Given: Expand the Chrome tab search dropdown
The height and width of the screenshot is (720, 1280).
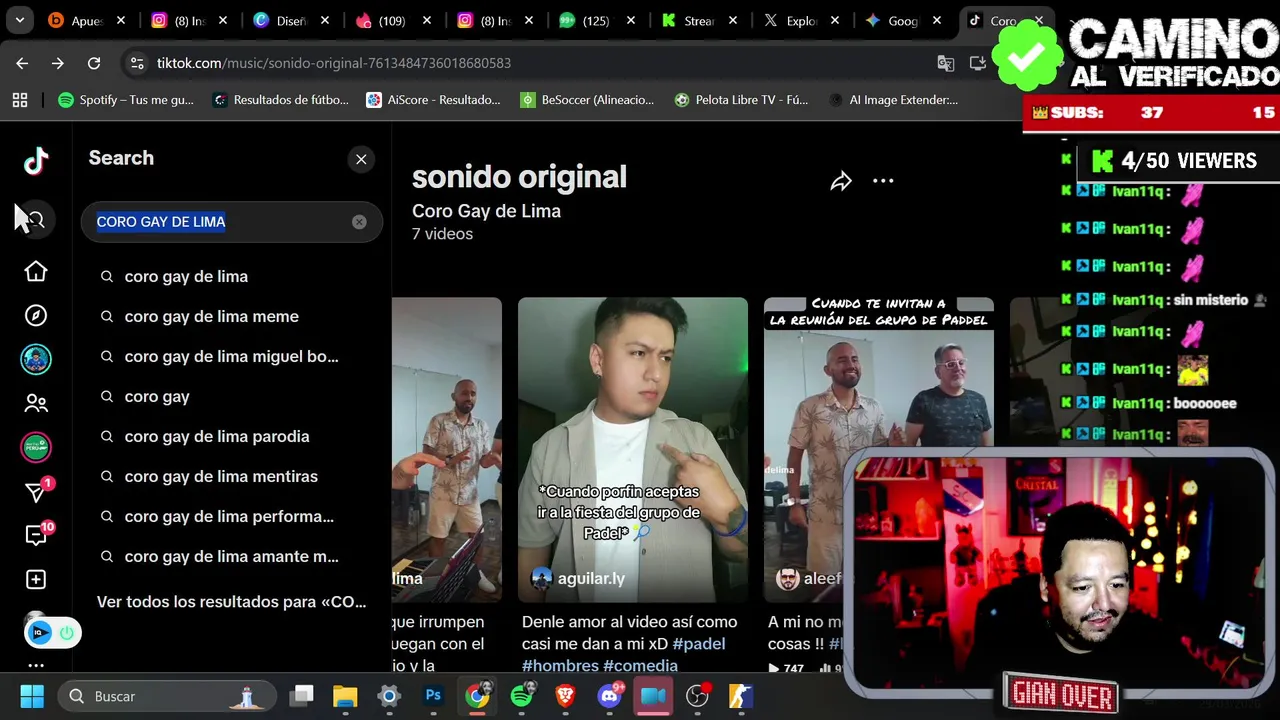Looking at the screenshot, I should [x=20, y=20].
